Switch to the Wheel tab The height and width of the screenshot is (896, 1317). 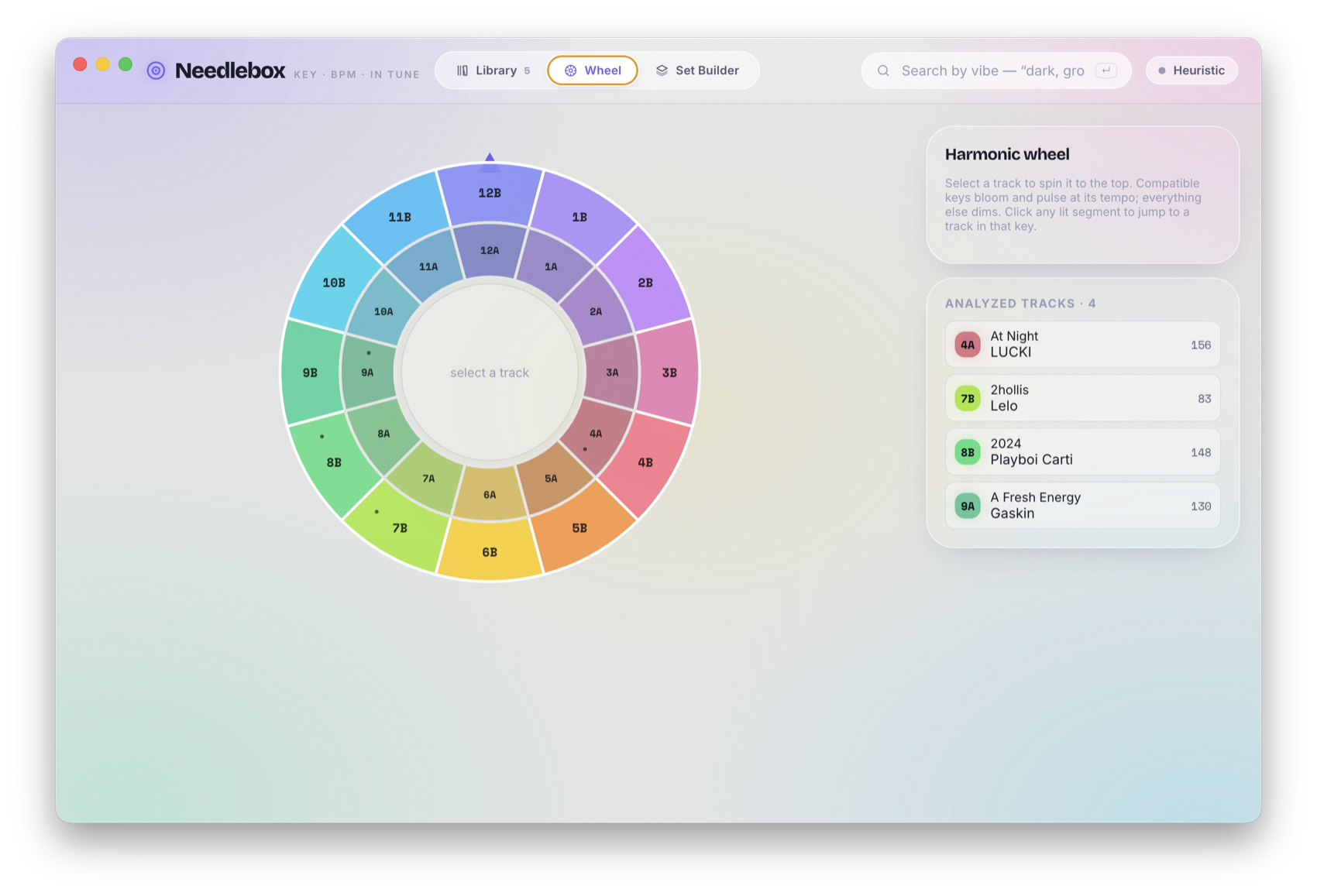593,70
